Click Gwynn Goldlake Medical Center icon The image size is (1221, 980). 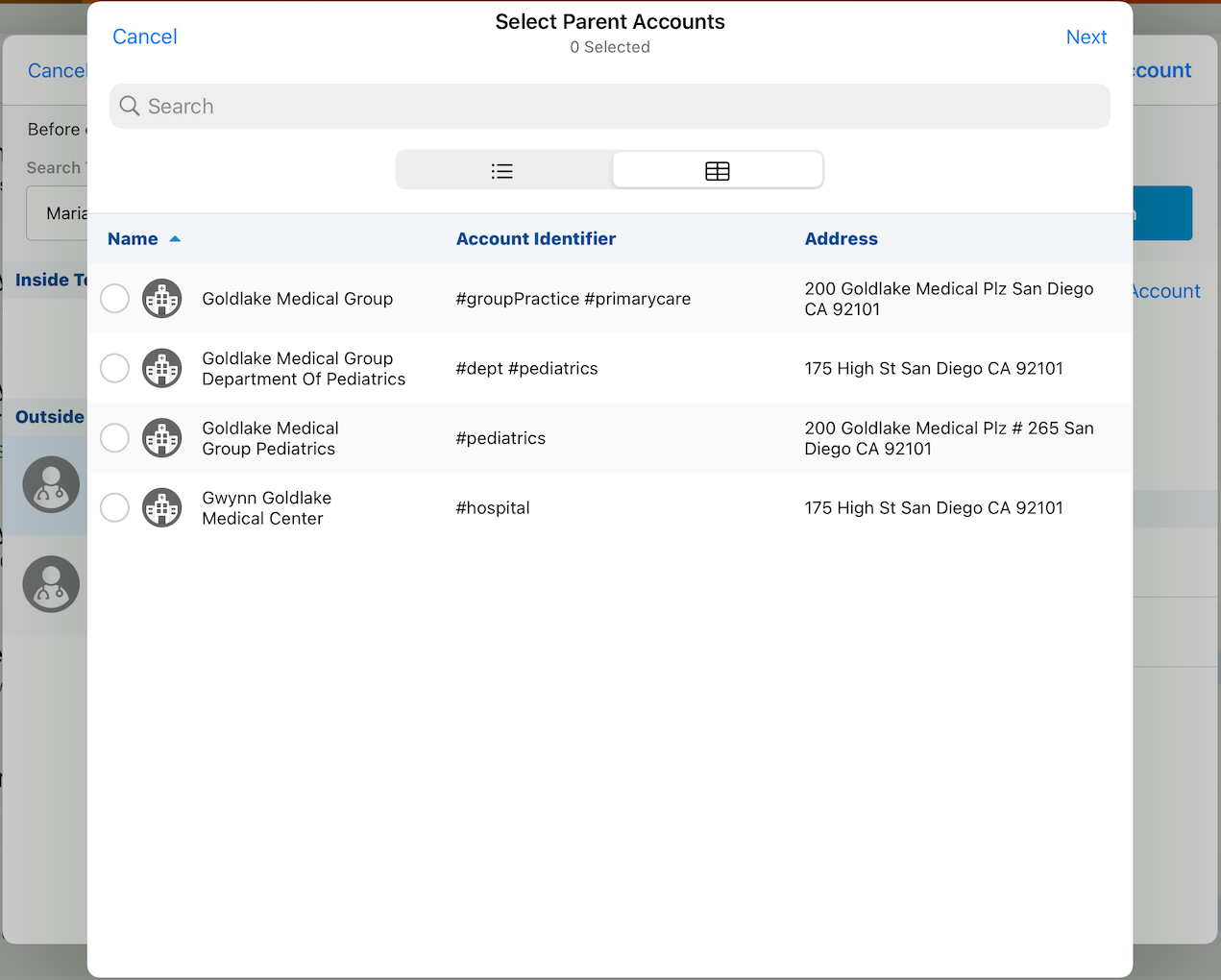click(x=161, y=508)
